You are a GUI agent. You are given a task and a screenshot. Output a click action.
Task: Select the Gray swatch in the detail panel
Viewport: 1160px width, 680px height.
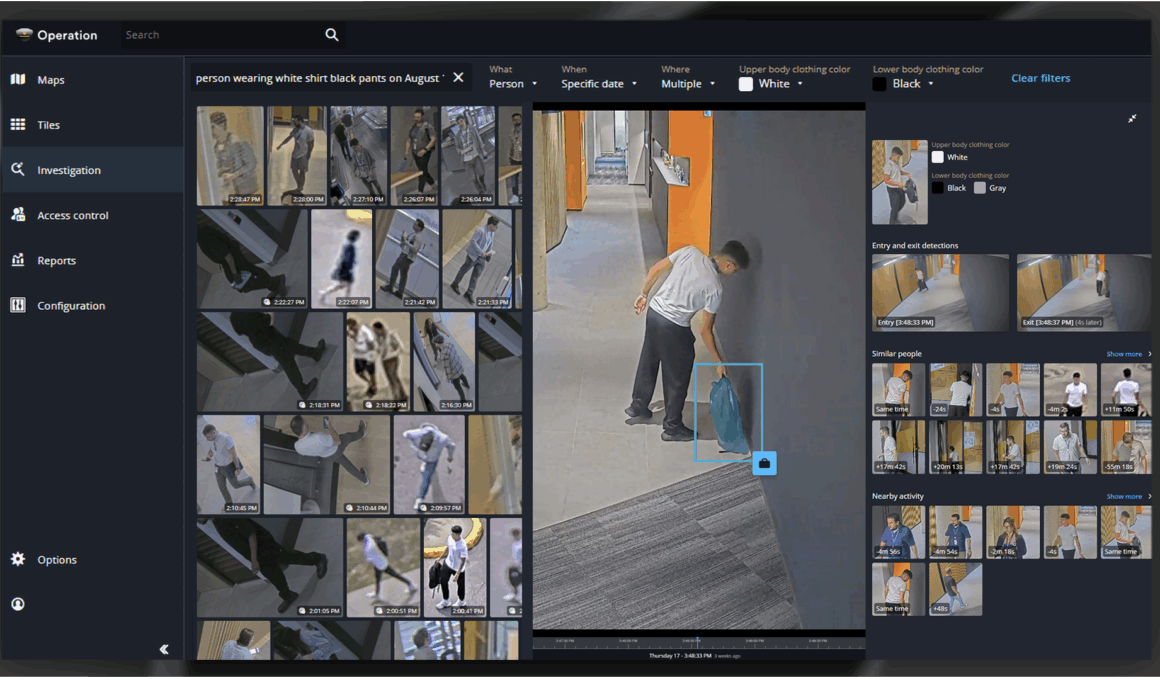[979, 188]
